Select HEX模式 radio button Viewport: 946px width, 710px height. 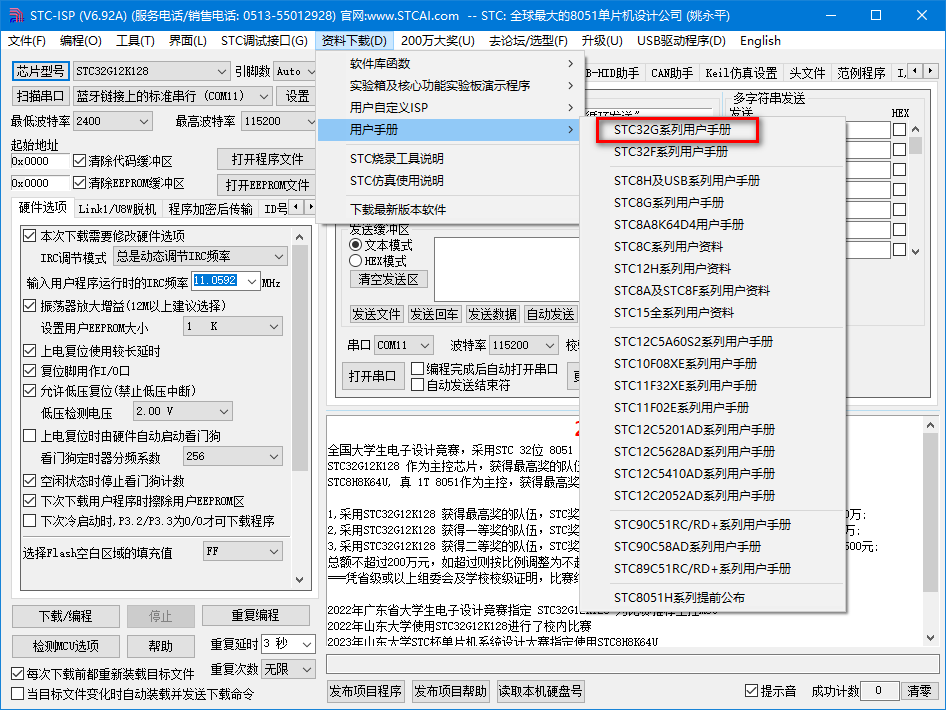click(x=355, y=261)
